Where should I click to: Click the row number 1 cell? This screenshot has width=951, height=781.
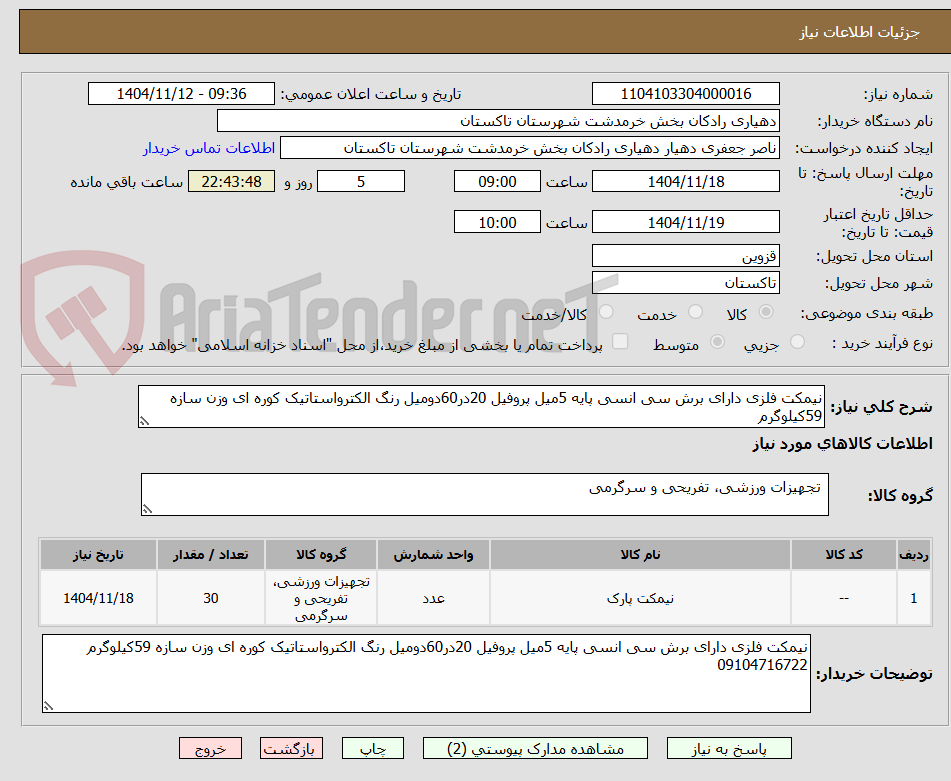[x=914, y=598]
